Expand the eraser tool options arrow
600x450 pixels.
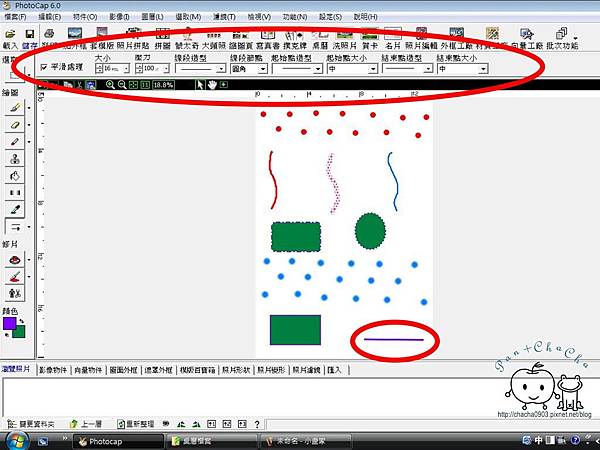coord(29,125)
